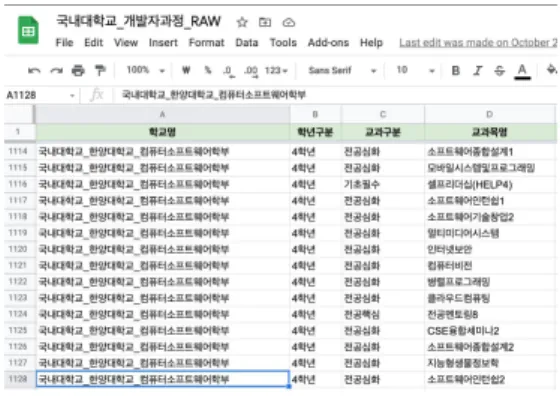This screenshot has width=560, height=396.
Task: Open the zoom 100% dropdown
Action: coord(145,70)
